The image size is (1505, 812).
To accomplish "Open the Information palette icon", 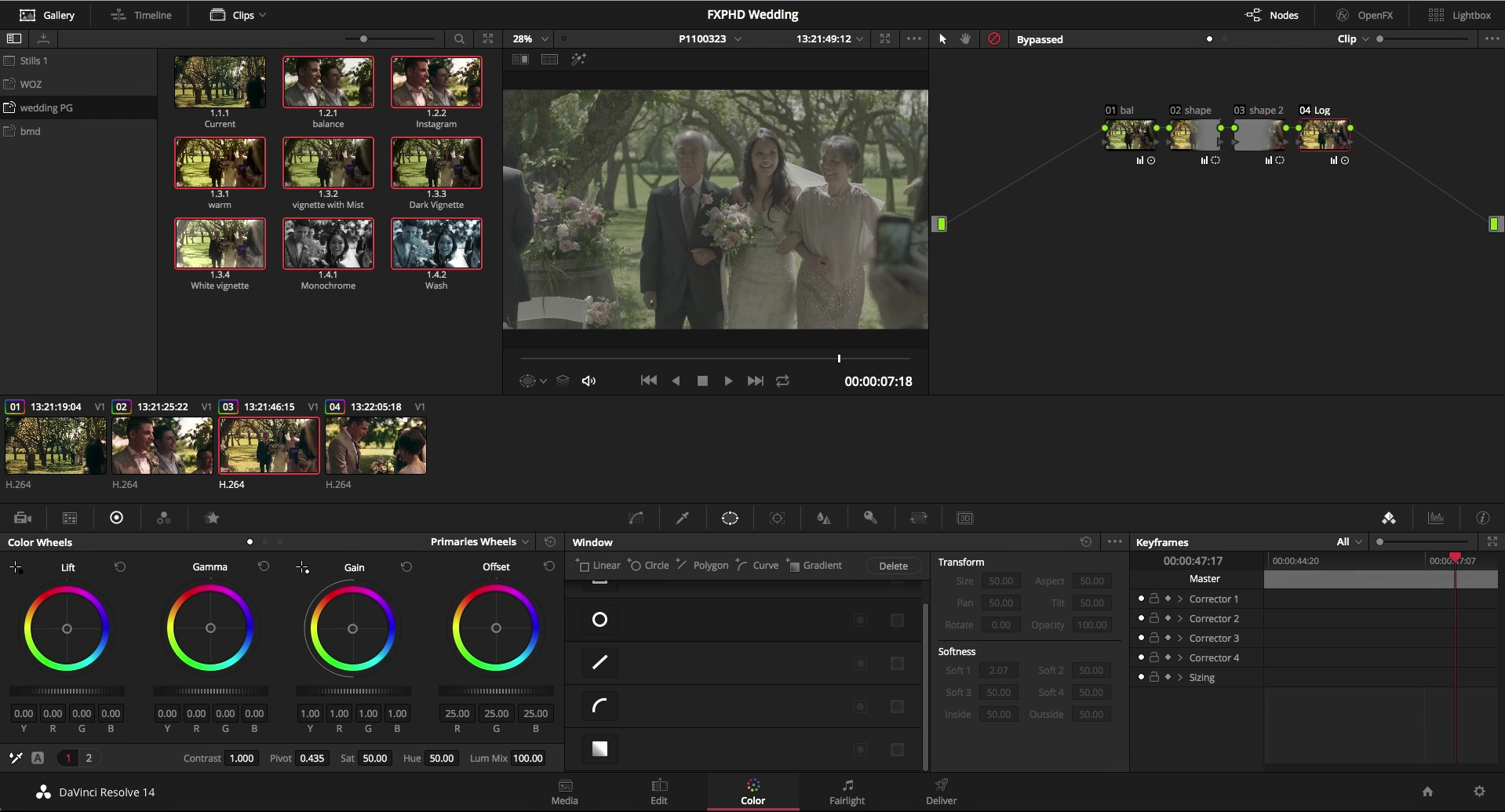I will tap(1483, 518).
